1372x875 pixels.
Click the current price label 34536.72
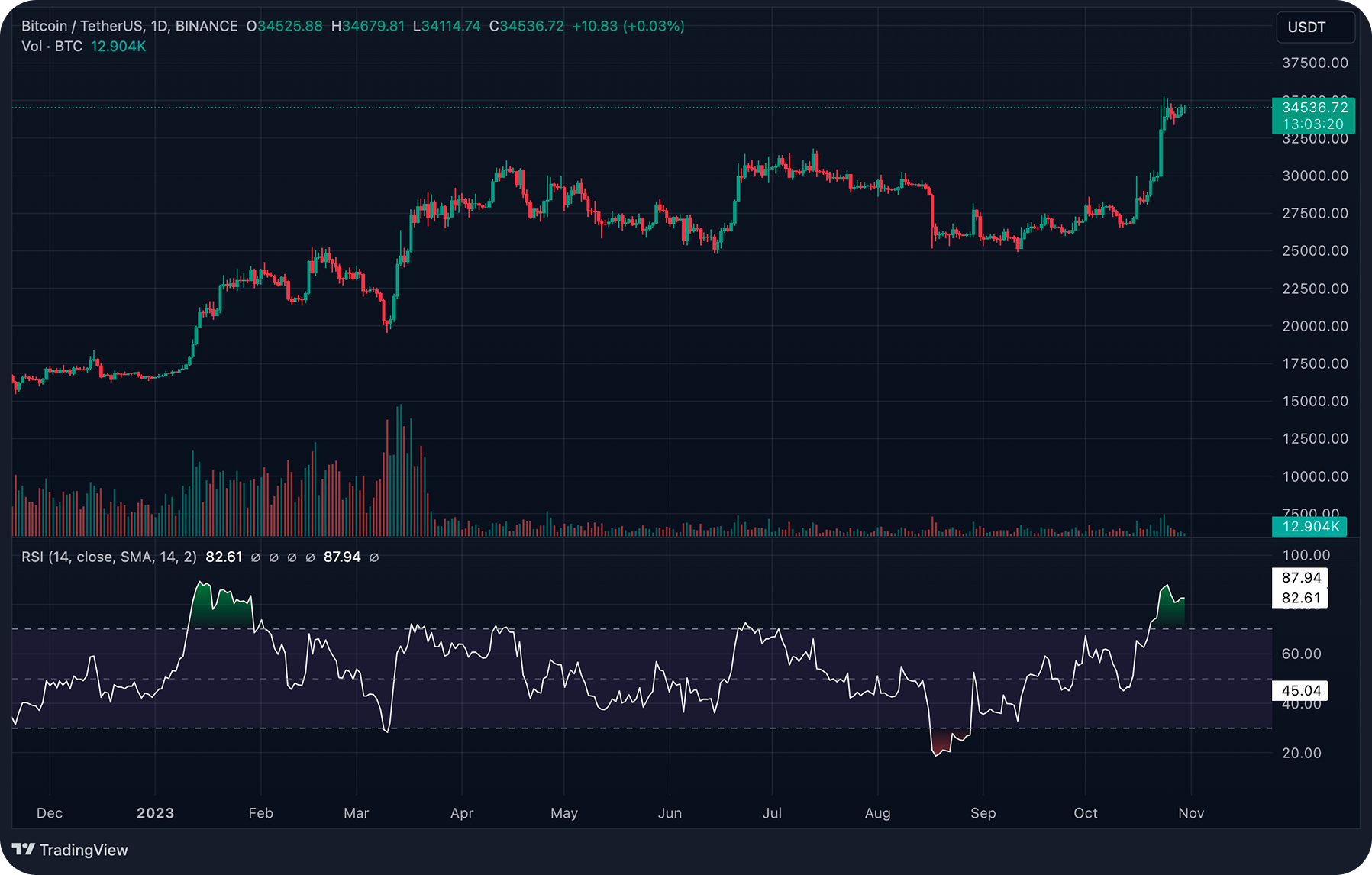coord(1314,108)
